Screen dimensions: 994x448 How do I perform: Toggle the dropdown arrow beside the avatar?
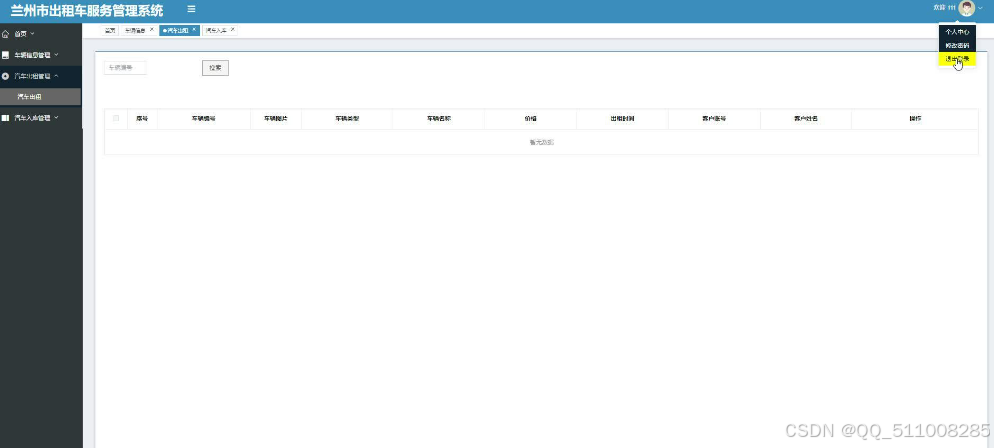[x=981, y=8]
